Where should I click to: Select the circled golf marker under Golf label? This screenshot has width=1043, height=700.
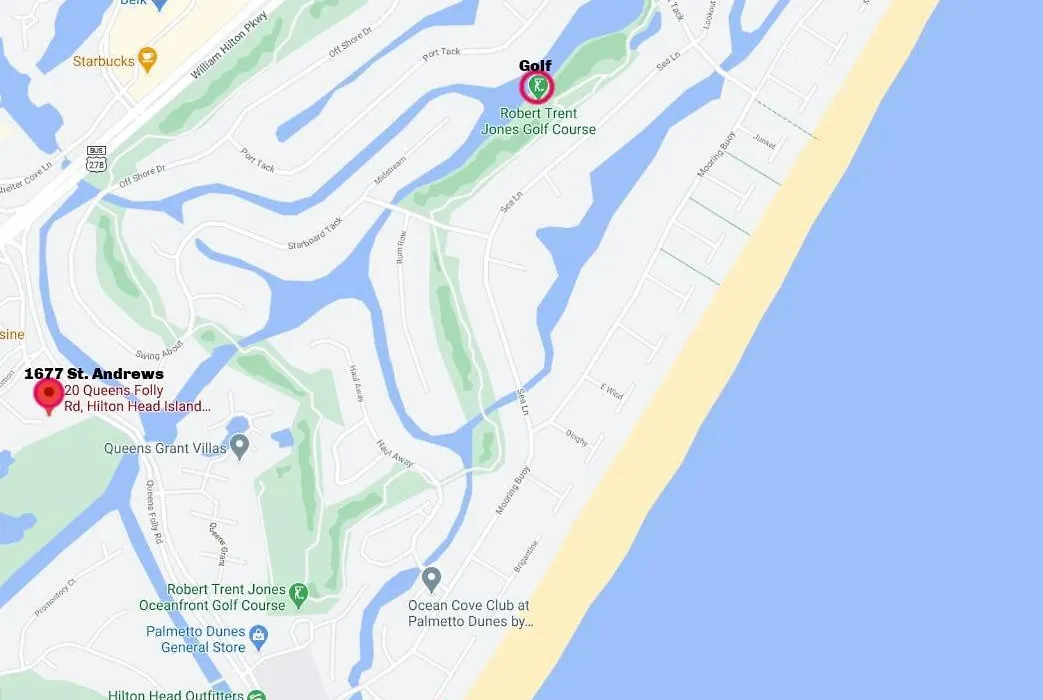[536, 87]
